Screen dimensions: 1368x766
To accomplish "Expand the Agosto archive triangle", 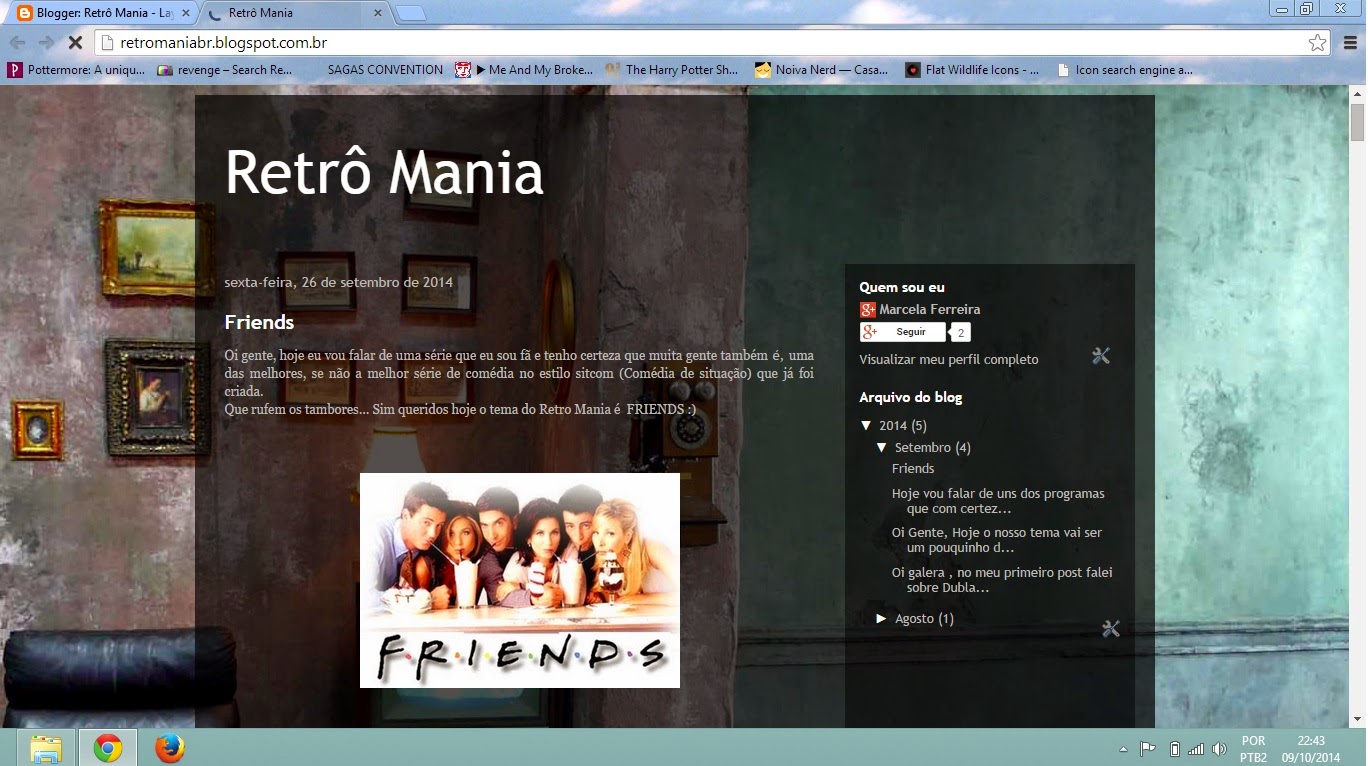I will 882,618.
